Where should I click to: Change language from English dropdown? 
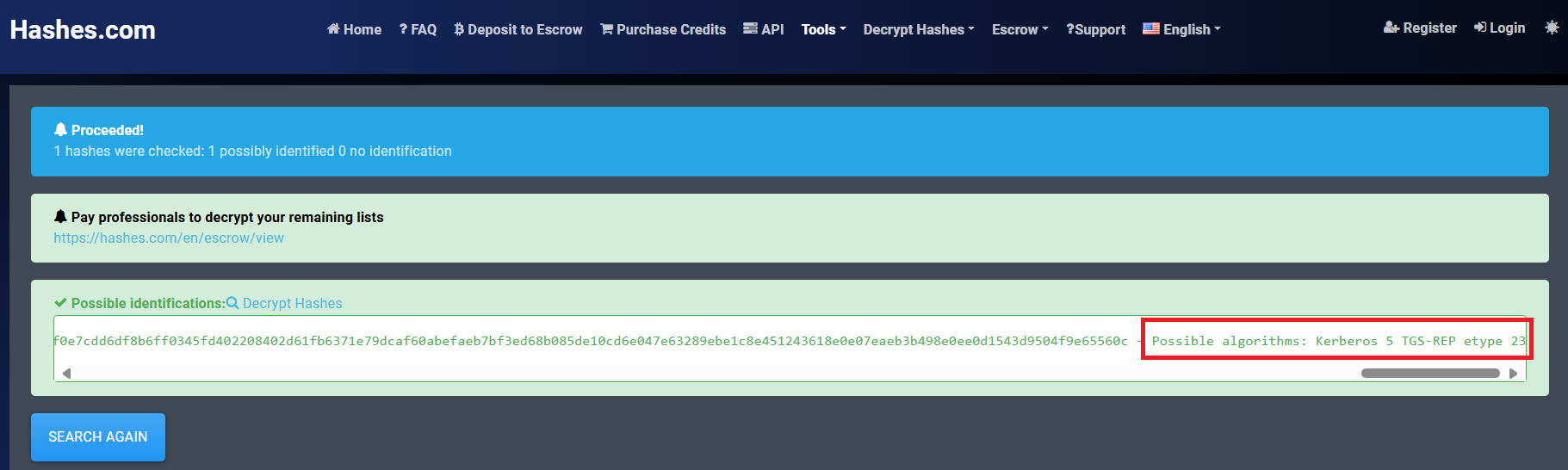click(x=1181, y=29)
